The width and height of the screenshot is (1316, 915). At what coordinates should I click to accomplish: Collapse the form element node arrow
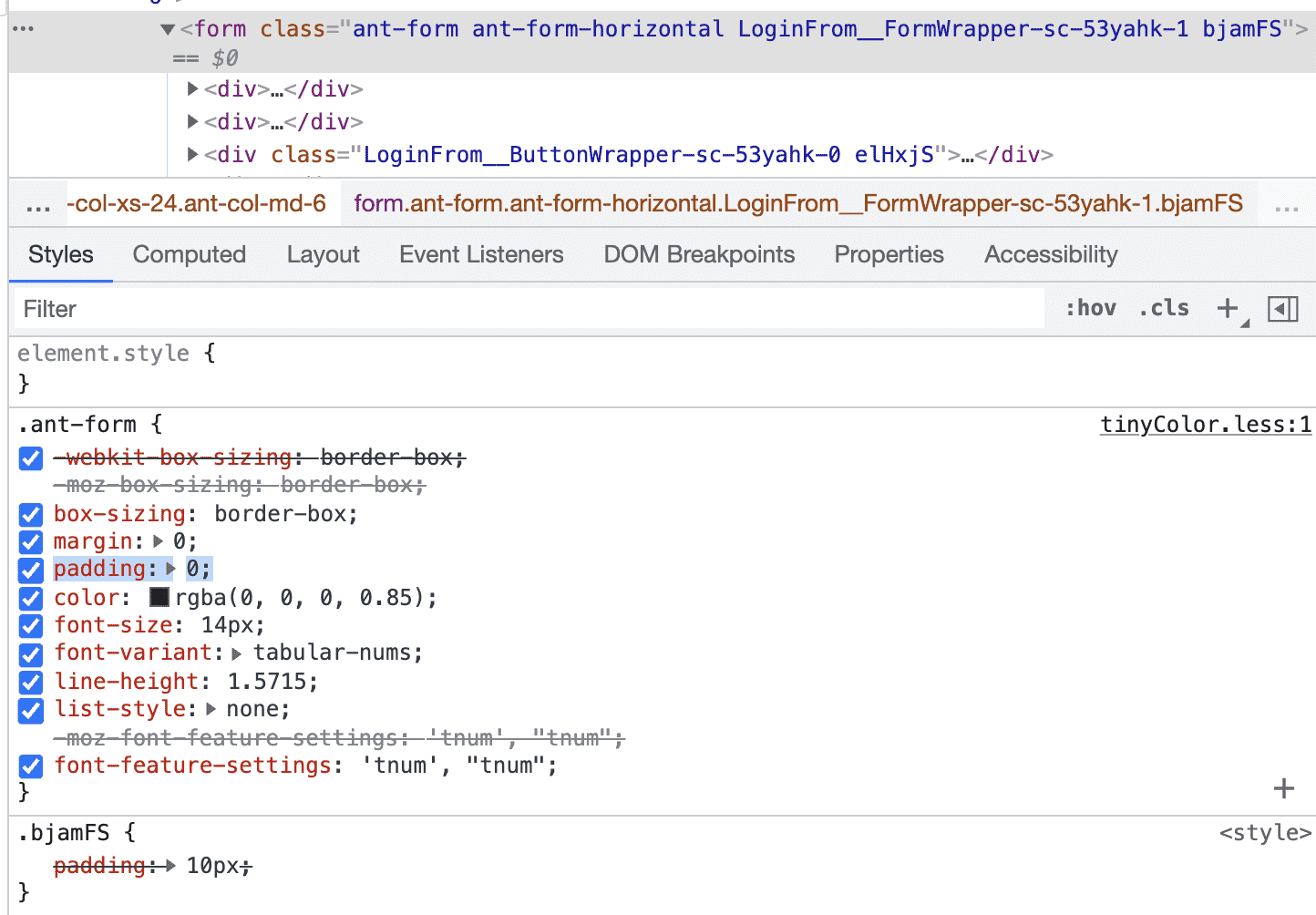click(168, 30)
